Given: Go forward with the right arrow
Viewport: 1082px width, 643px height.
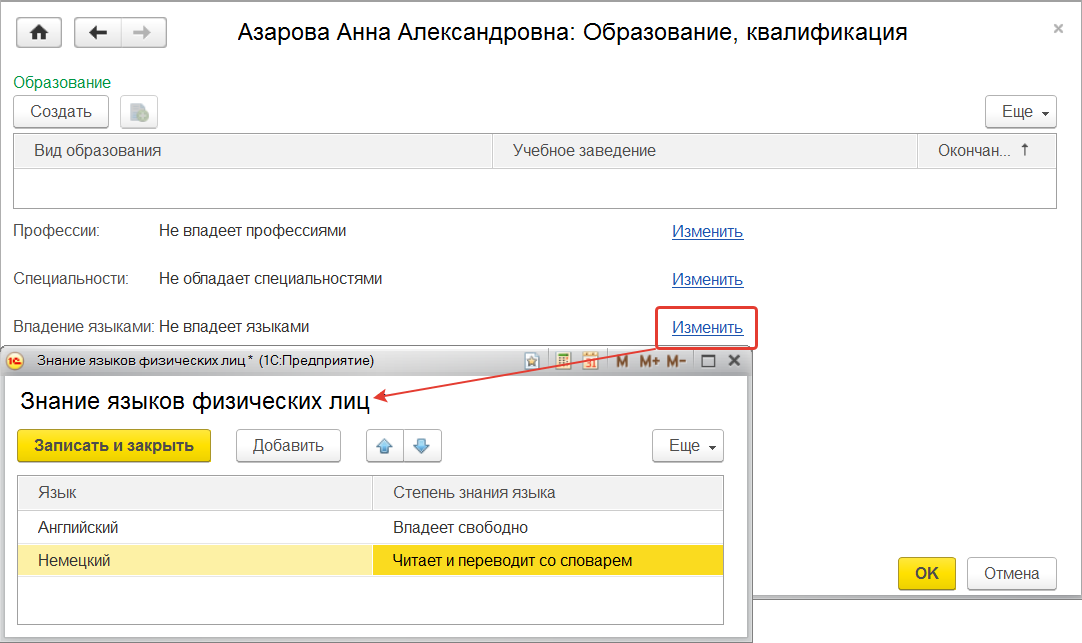Looking at the screenshot, I should point(143,33).
